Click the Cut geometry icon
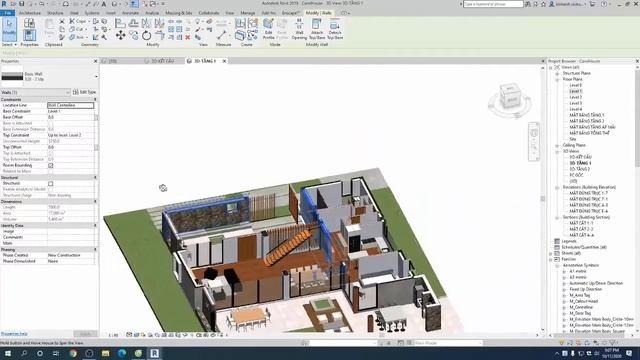 coord(72,29)
